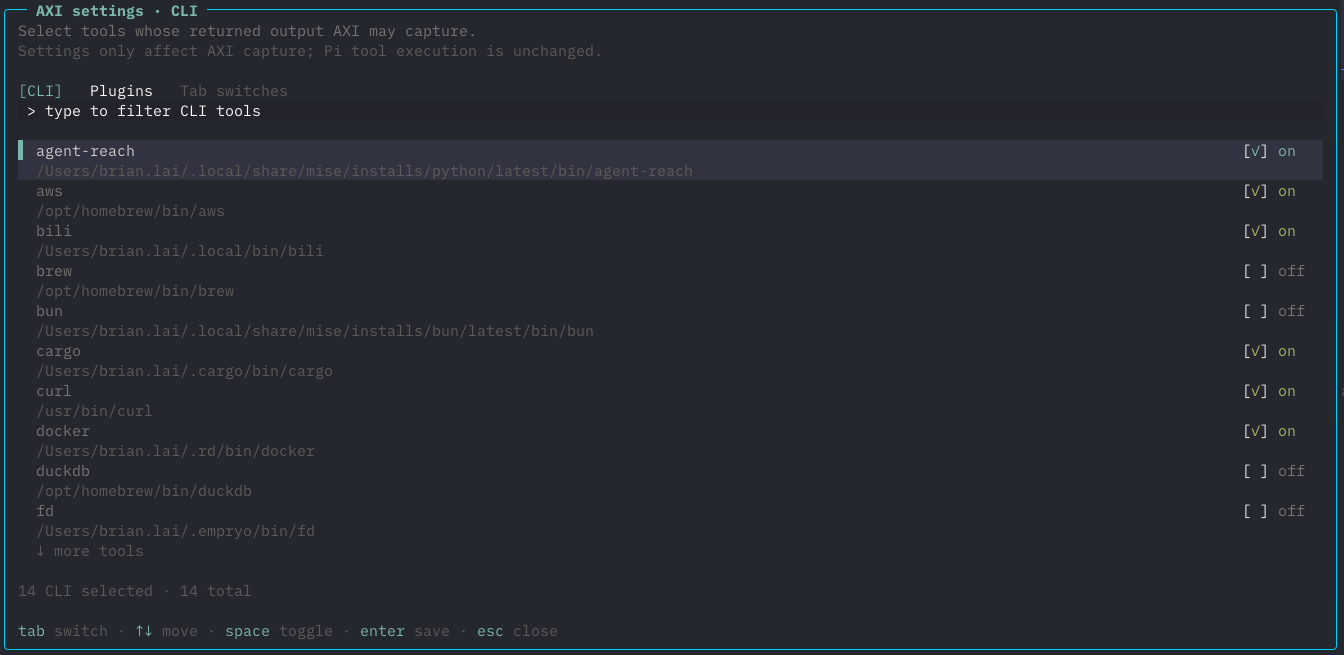
Task: Select the duckdb tool name
Action: tap(63, 471)
